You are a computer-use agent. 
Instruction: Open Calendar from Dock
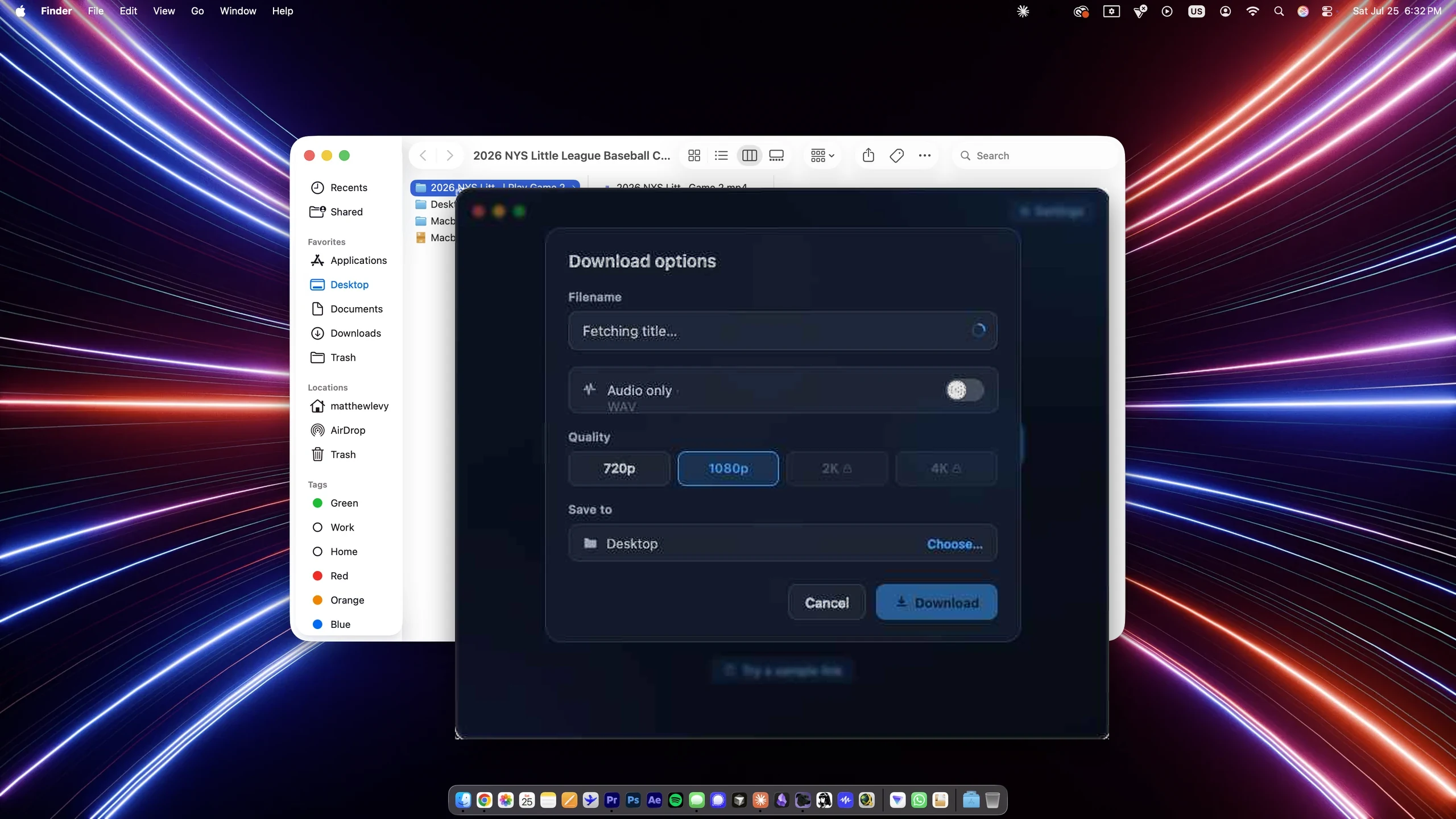[527, 800]
